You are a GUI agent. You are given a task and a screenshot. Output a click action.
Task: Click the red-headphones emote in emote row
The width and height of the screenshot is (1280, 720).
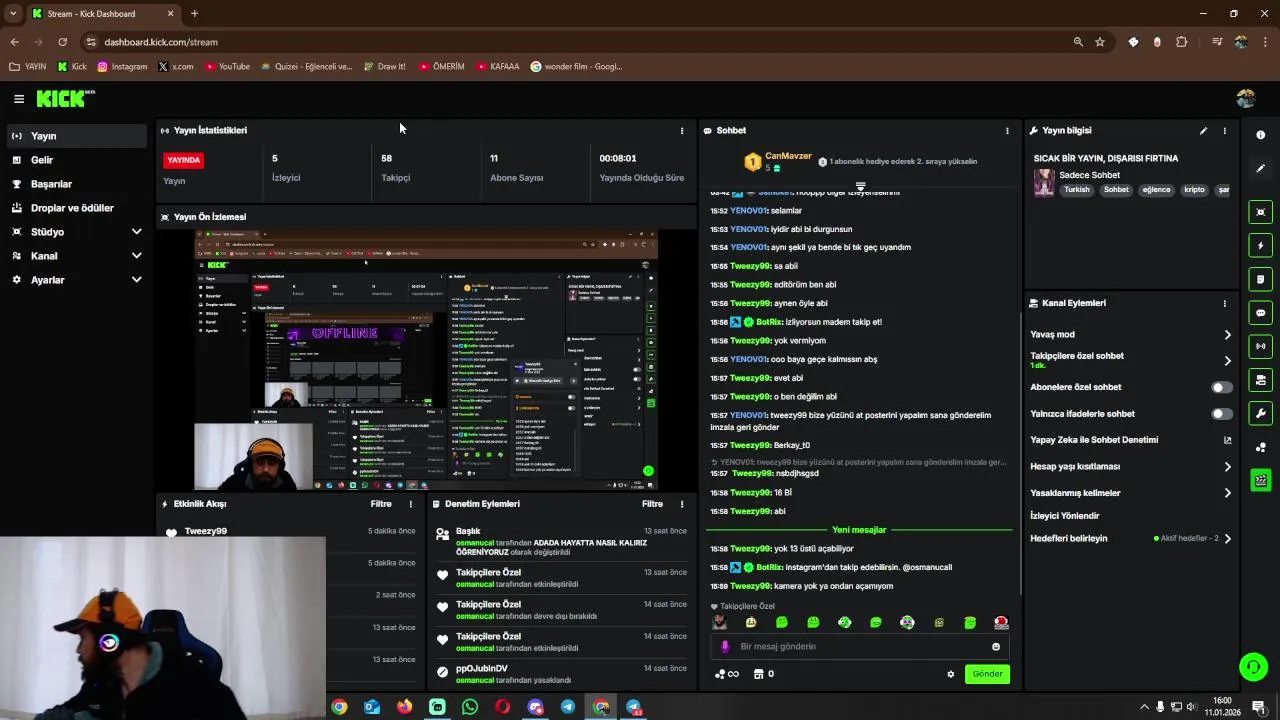coord(1001,622)
